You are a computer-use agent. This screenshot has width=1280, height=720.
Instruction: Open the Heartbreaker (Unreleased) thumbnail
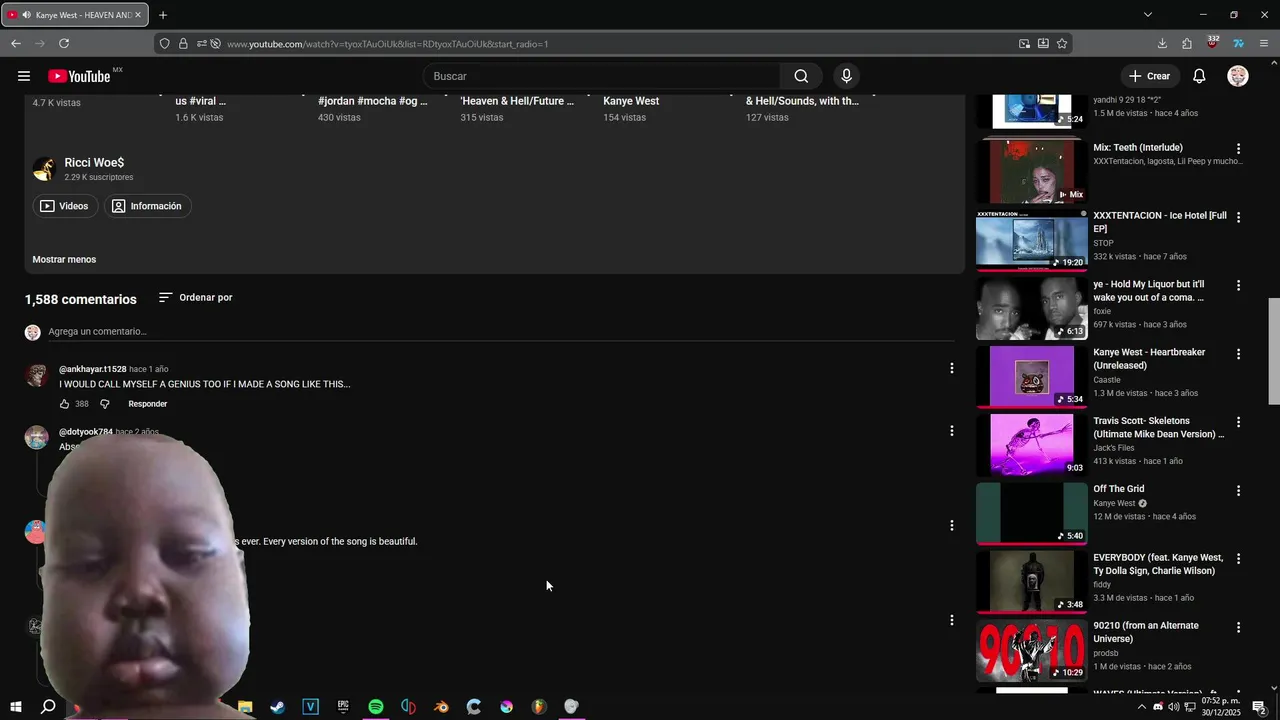pyautogui.click(x=1031, y=377)
